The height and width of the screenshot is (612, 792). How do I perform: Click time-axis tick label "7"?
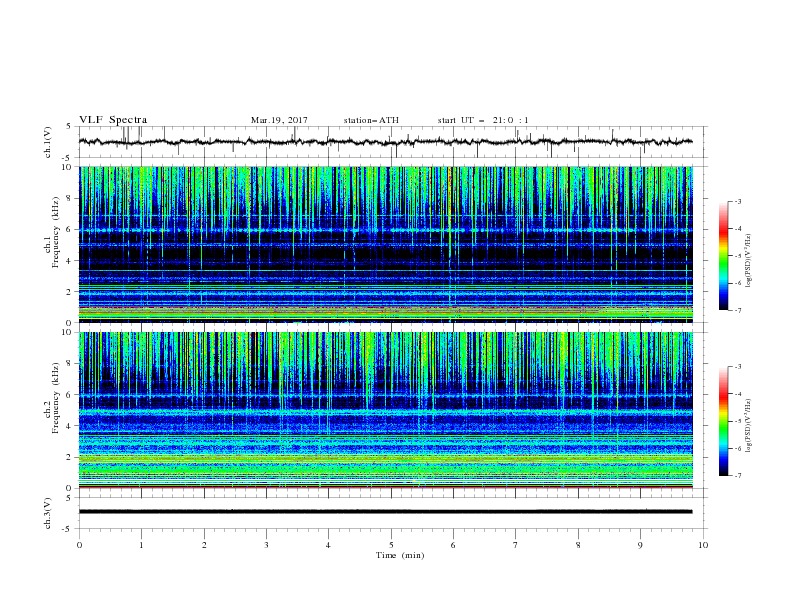pos(516,545)
